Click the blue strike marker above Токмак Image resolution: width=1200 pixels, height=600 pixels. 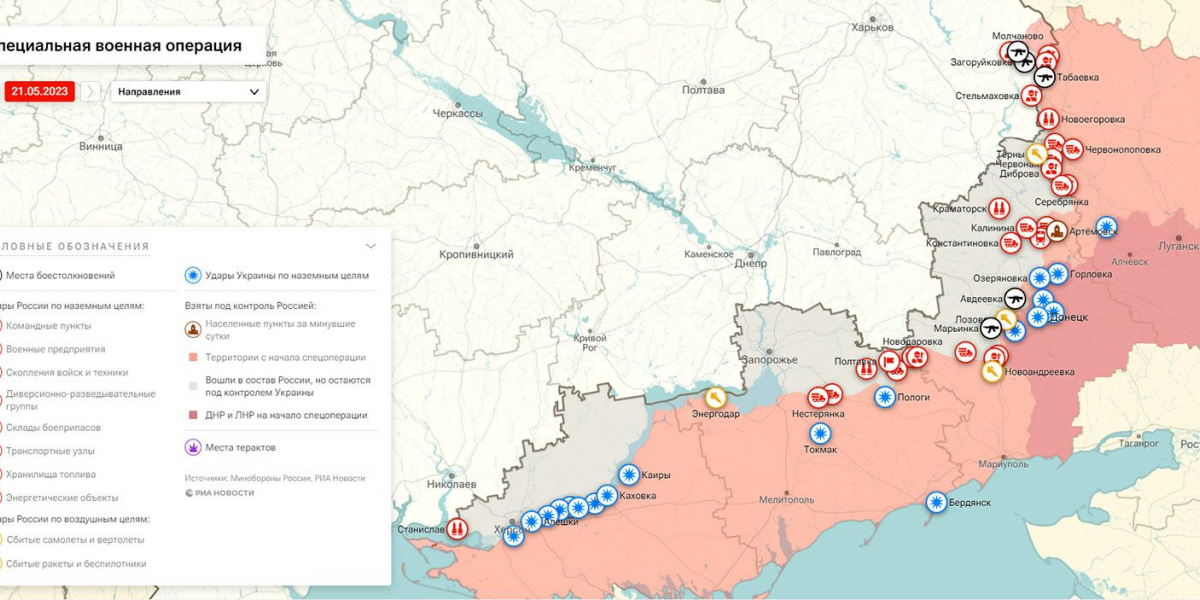point(820,433)
